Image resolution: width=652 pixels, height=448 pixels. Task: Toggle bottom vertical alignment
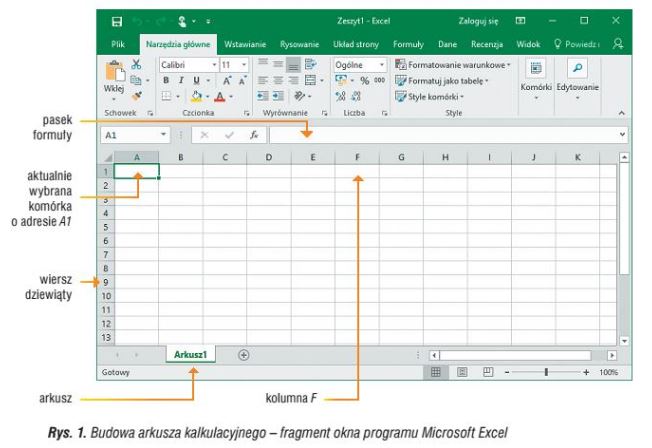click(294, 65)
